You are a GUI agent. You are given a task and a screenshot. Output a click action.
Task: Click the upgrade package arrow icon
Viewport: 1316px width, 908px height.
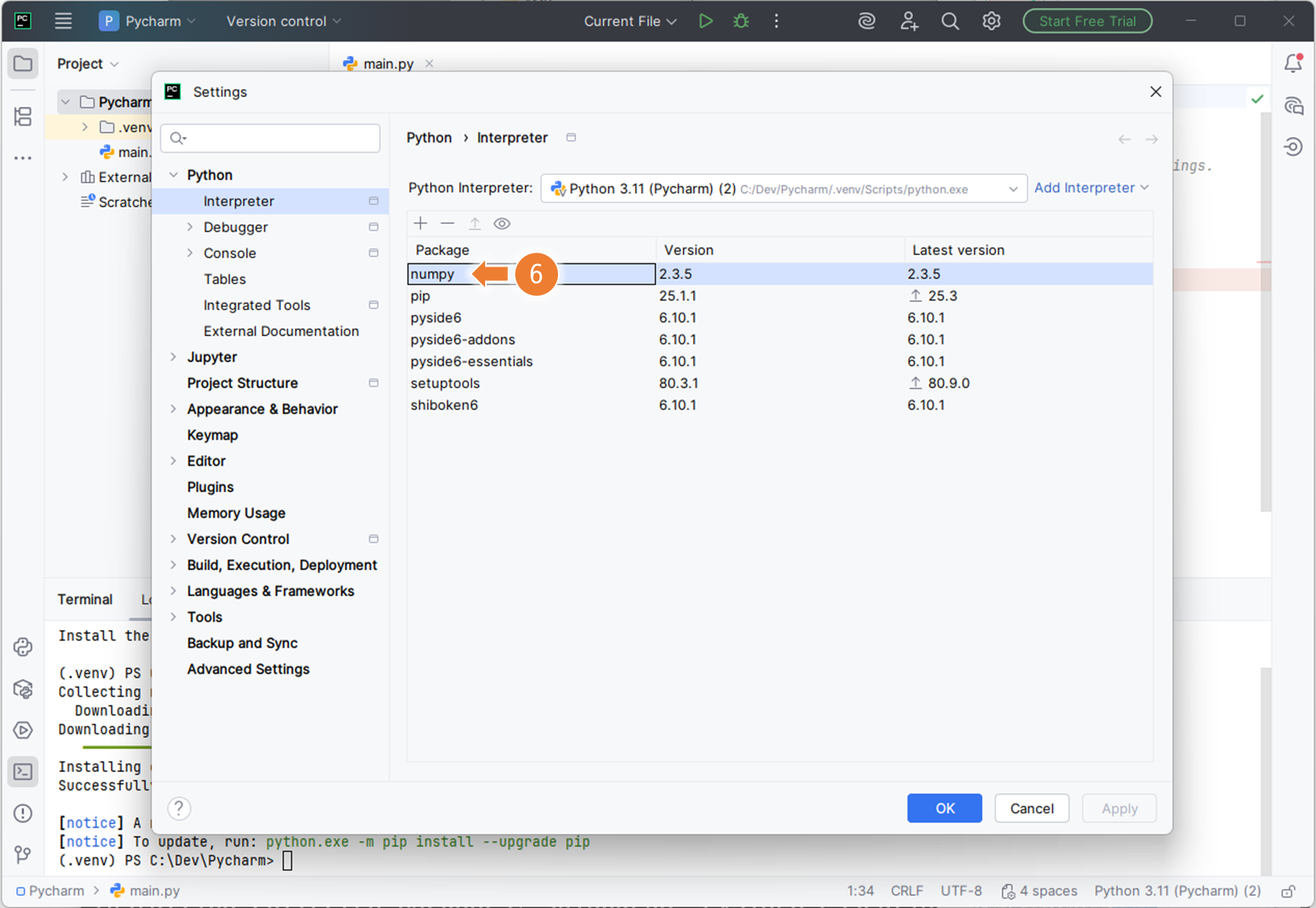tap(475, 224)
